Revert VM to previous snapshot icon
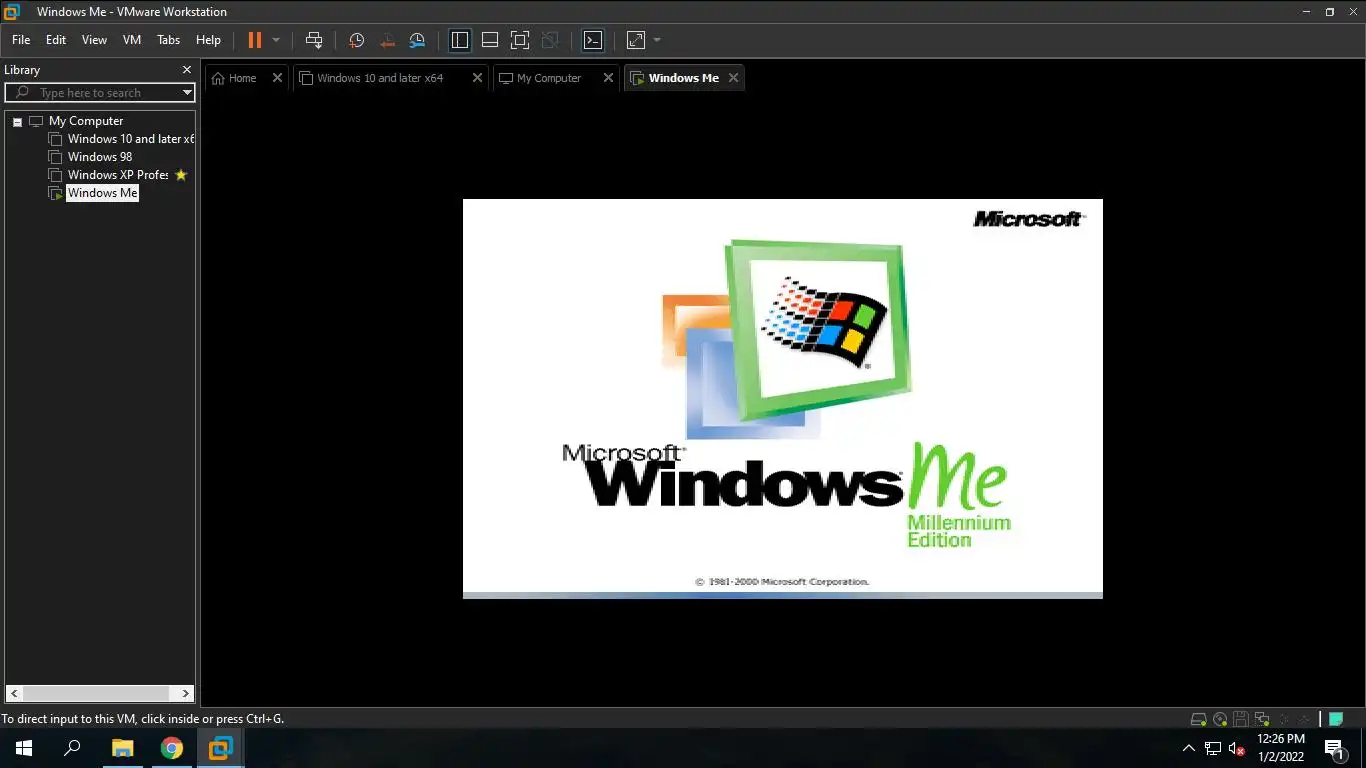This screenshot has height=768, width=1366. click(387, 40)
